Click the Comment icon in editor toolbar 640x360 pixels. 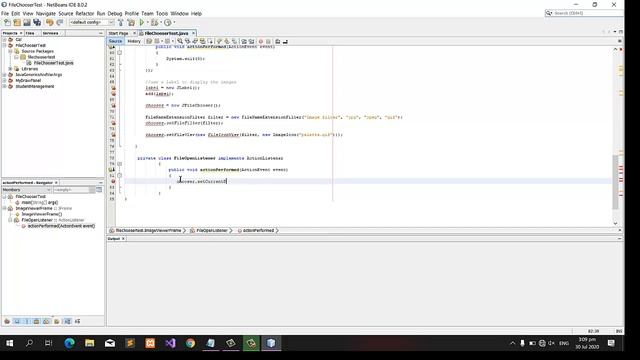click(x=278, y=41)
